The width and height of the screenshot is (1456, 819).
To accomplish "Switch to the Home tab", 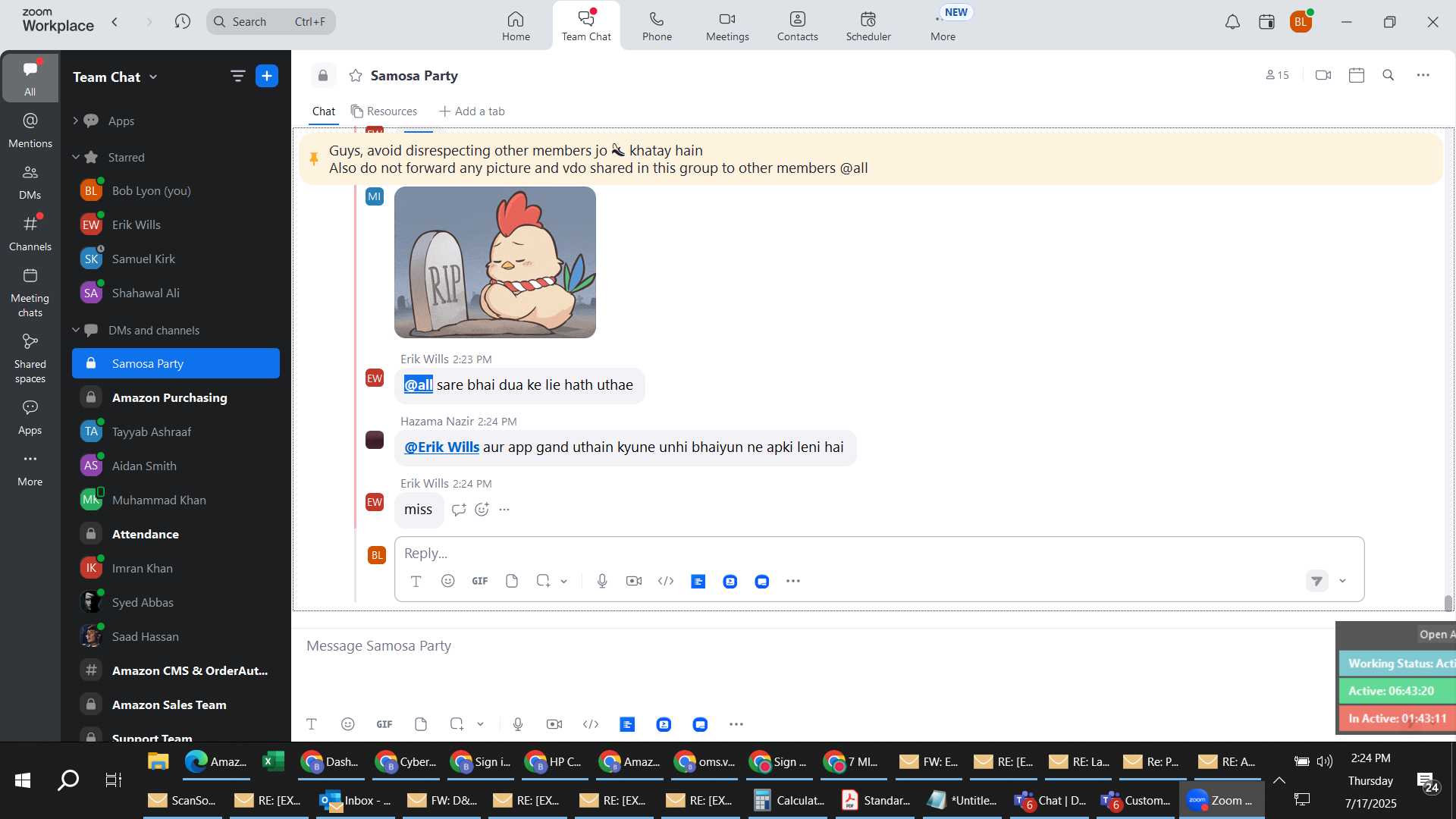I will [516, 26].
